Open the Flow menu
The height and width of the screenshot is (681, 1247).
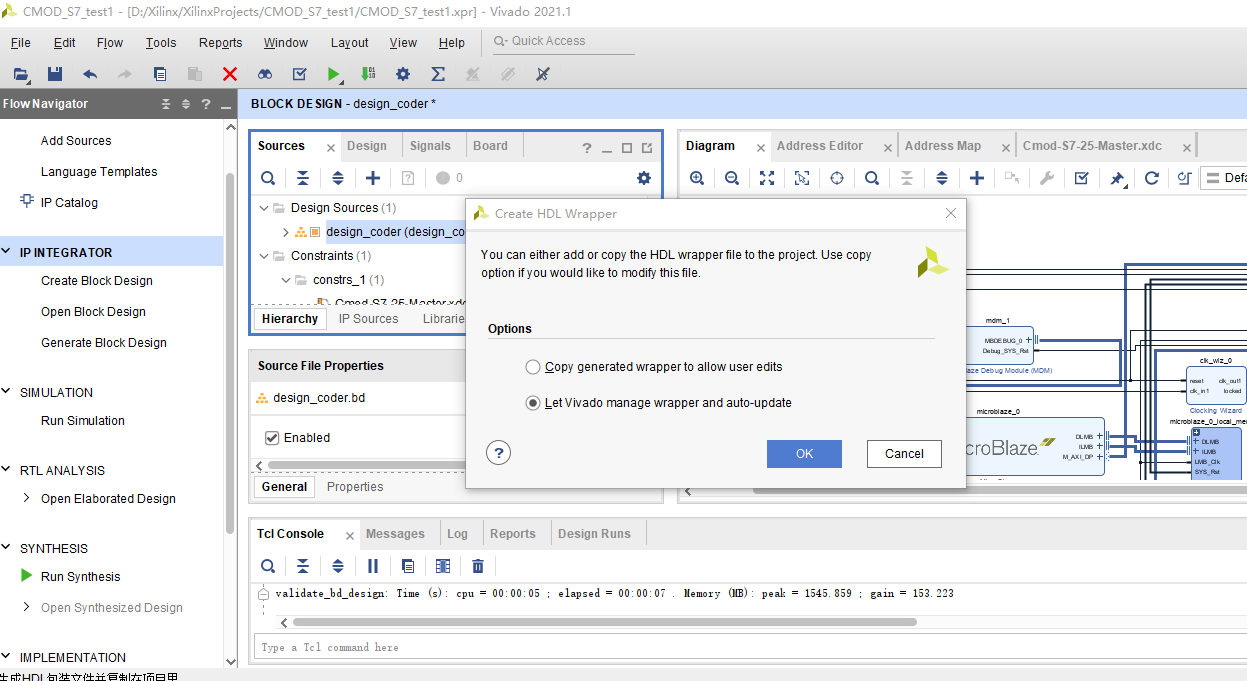pyautogui.click(x=110, y=43)
